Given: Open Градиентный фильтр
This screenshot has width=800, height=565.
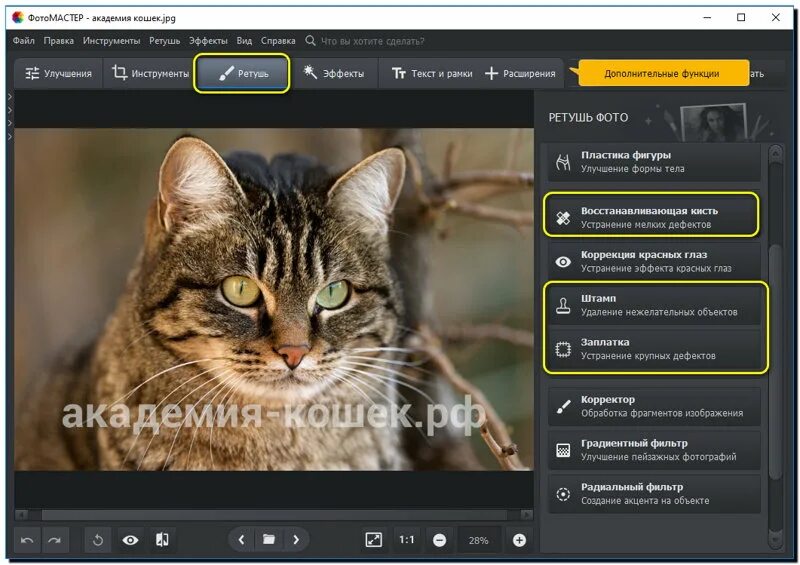Looking at the screenshot, I should click(654, 450).
